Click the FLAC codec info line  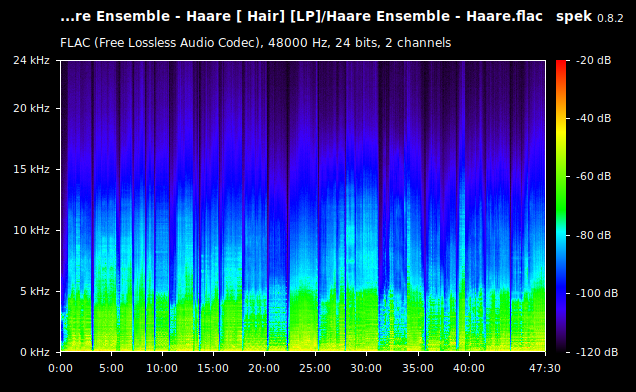pos(256,43)
